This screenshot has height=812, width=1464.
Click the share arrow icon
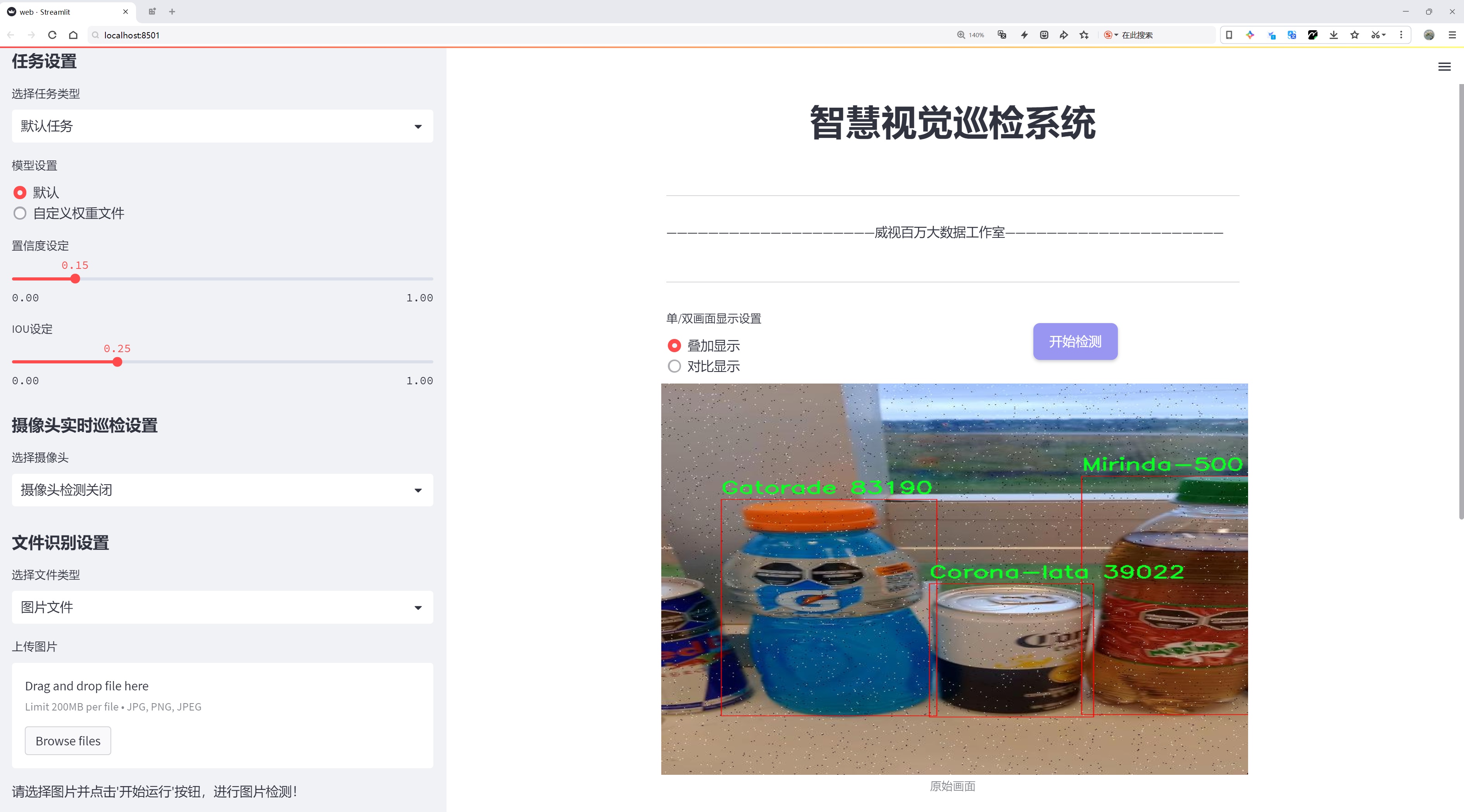[1064, 35]
